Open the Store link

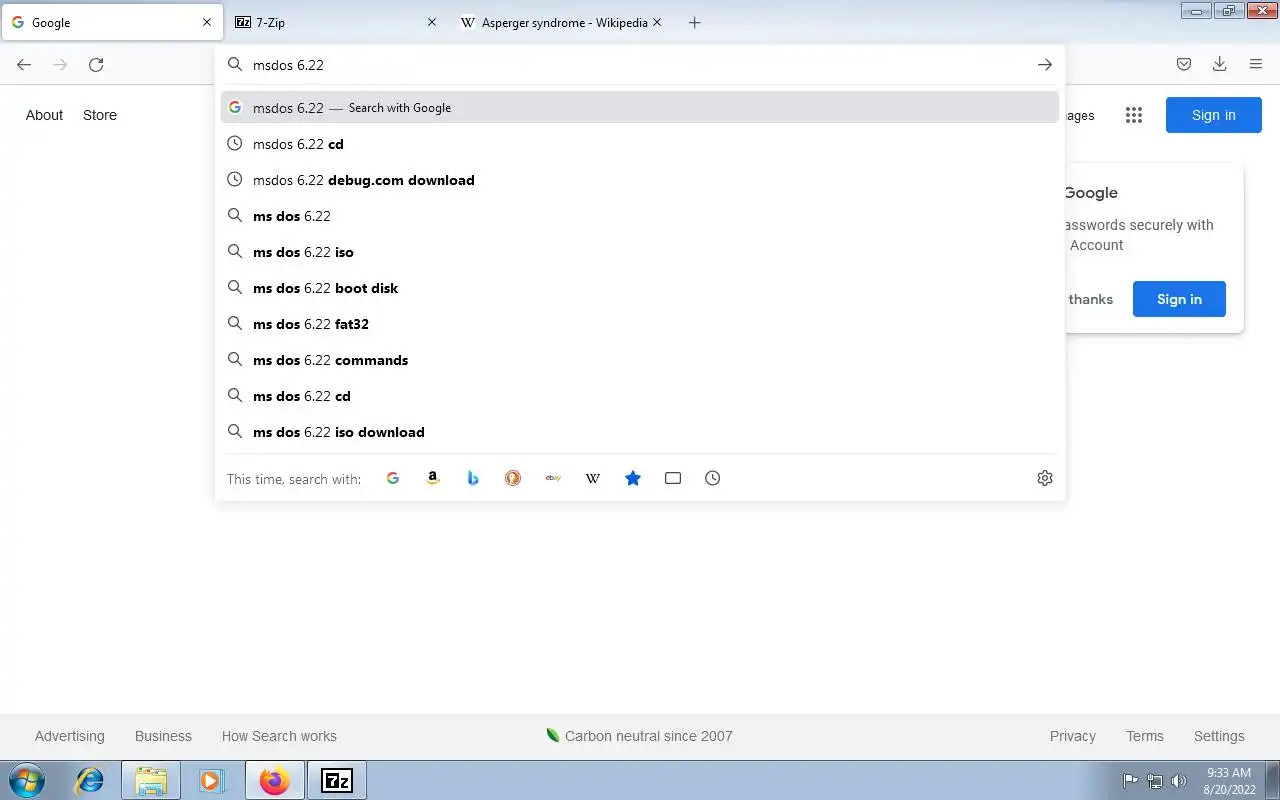coord(100,115)
